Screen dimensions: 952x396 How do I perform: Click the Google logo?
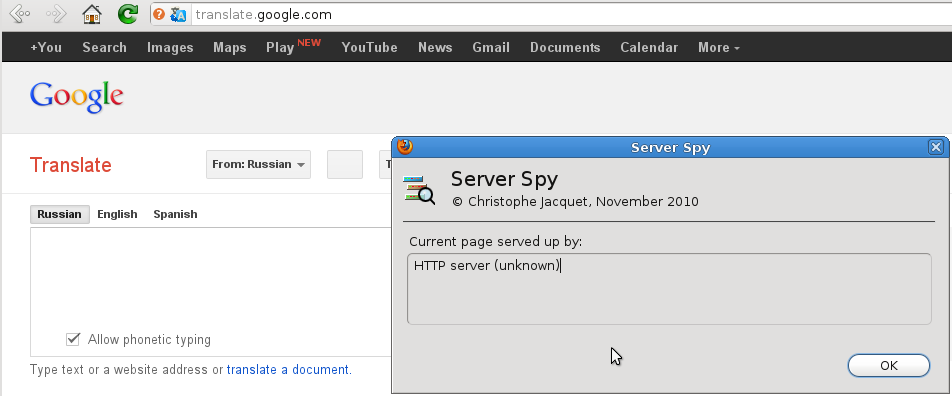pyautogui.click(x=76, y=97)
